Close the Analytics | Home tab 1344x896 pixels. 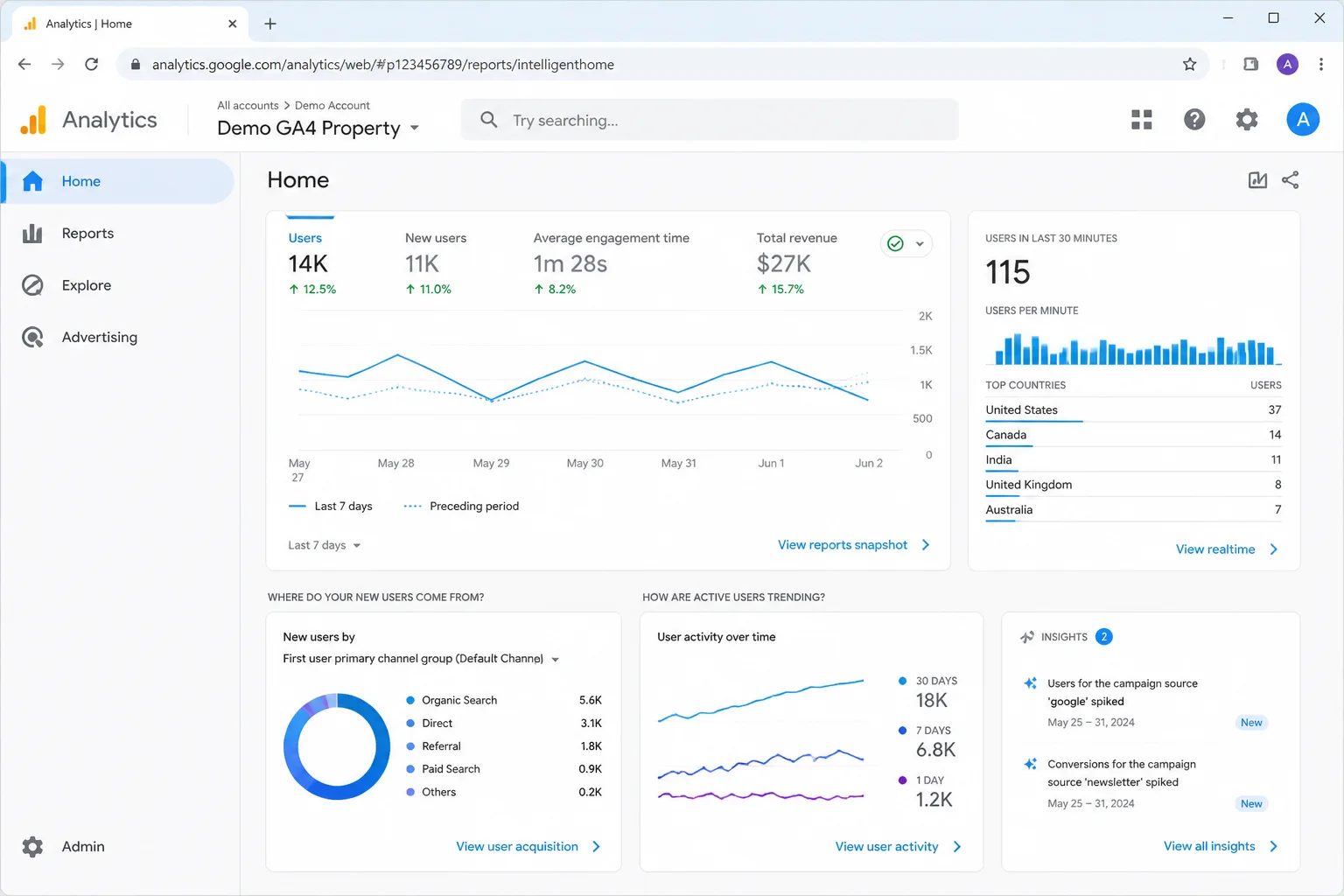pyautogui.click(x=232, y=24)
